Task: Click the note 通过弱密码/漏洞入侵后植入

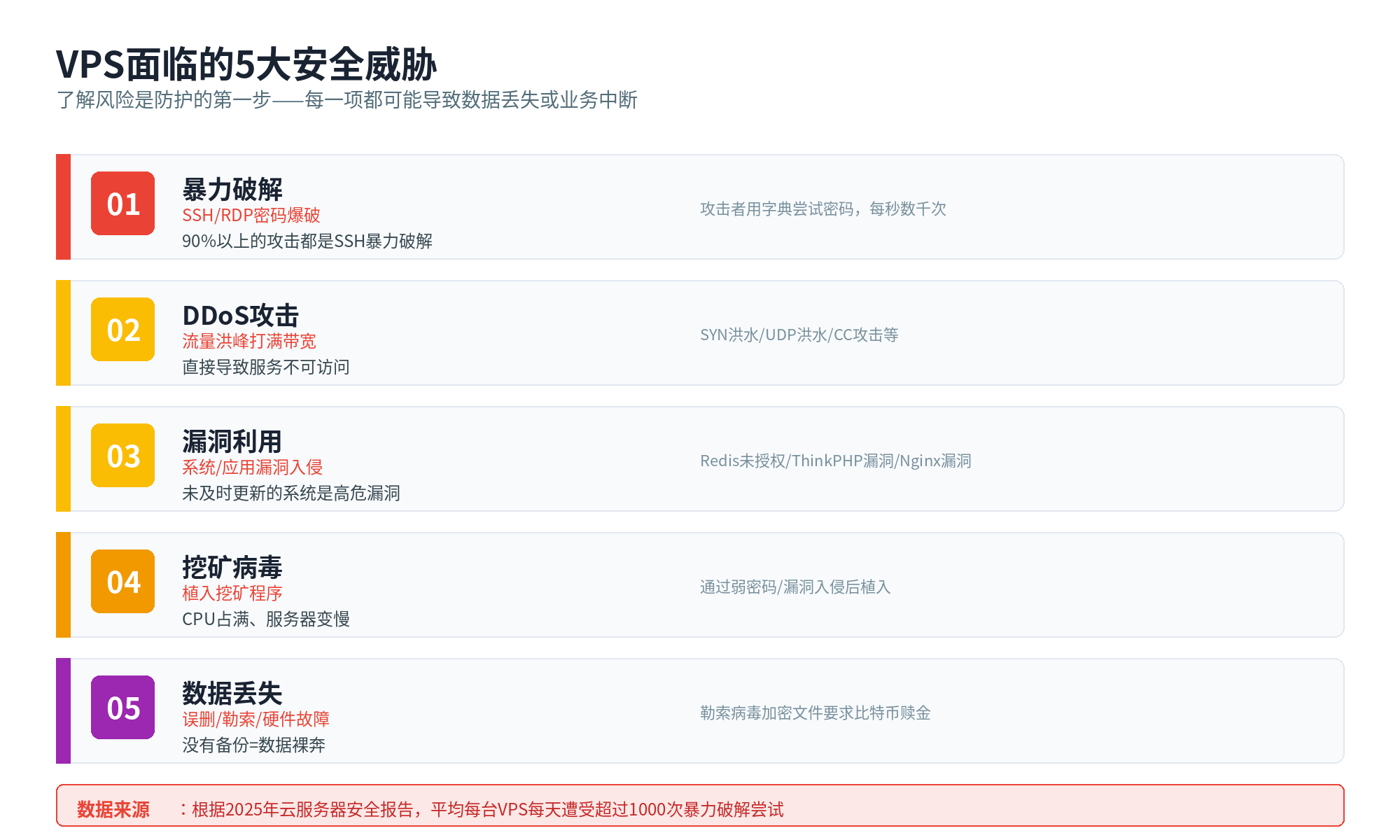Action: click(795, 587)
